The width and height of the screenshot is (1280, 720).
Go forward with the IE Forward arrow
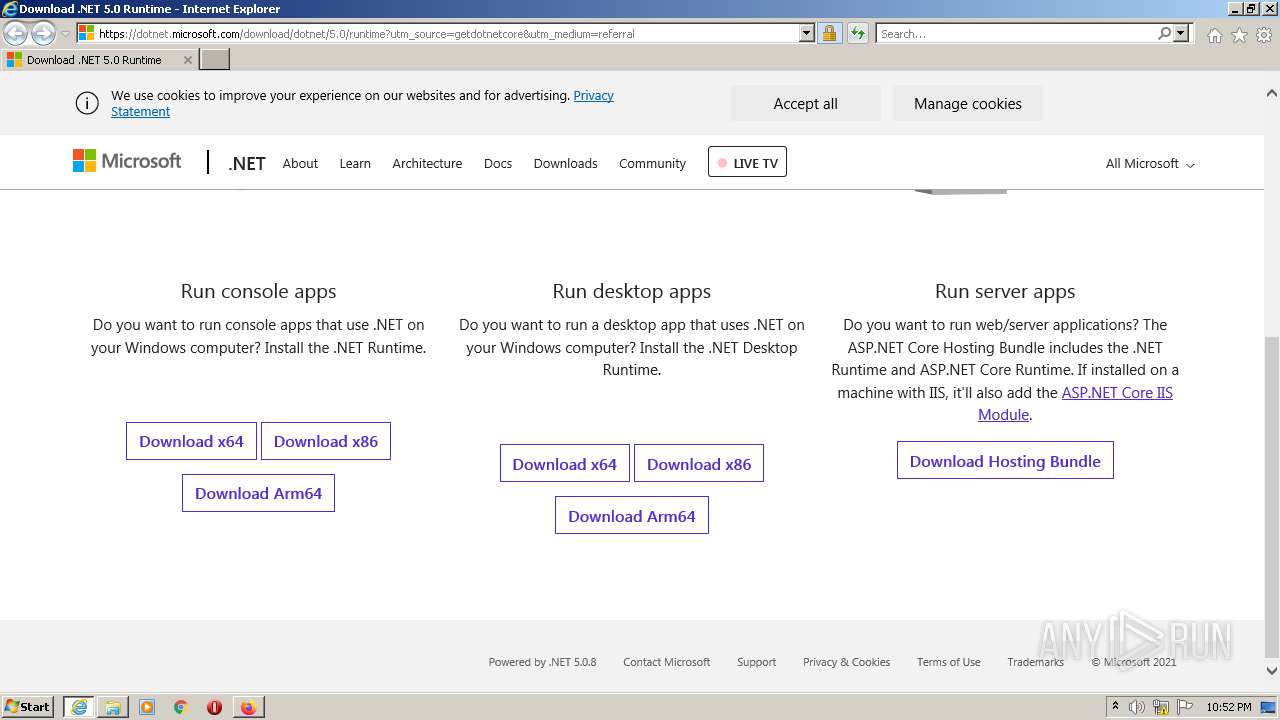click(x=43, y=33)
